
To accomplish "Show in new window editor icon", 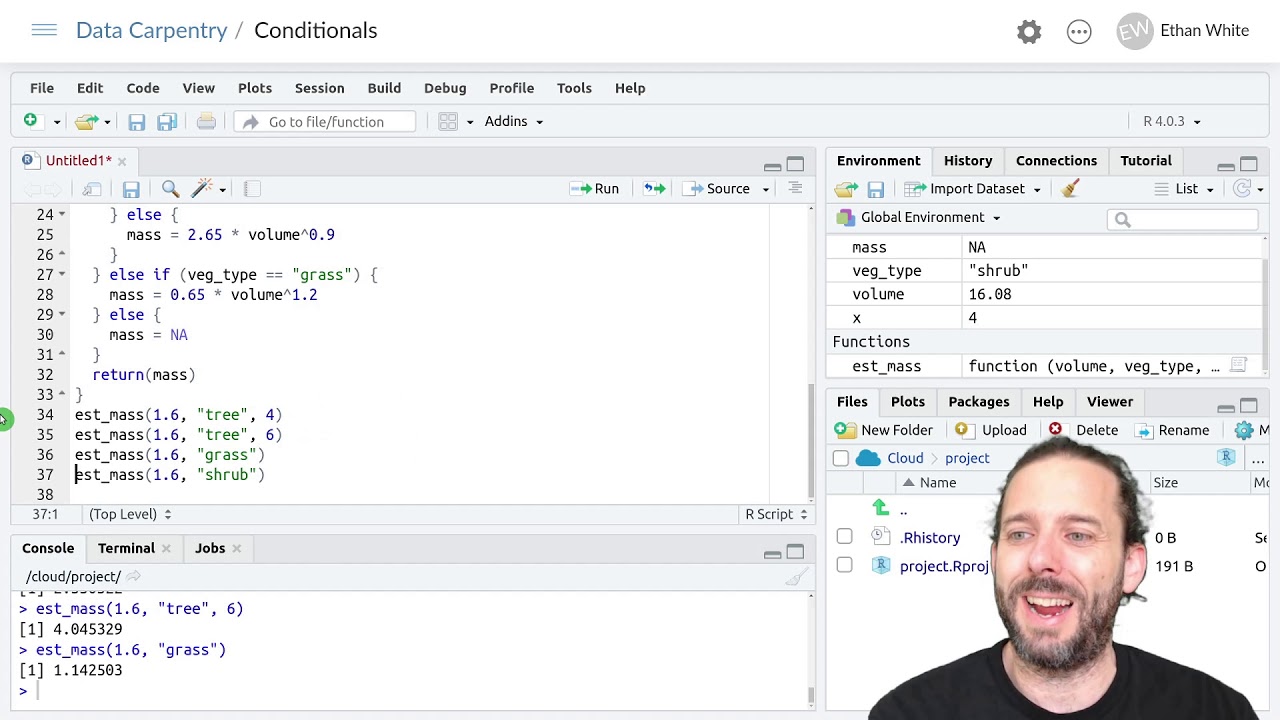I will (x=92, y=189).
